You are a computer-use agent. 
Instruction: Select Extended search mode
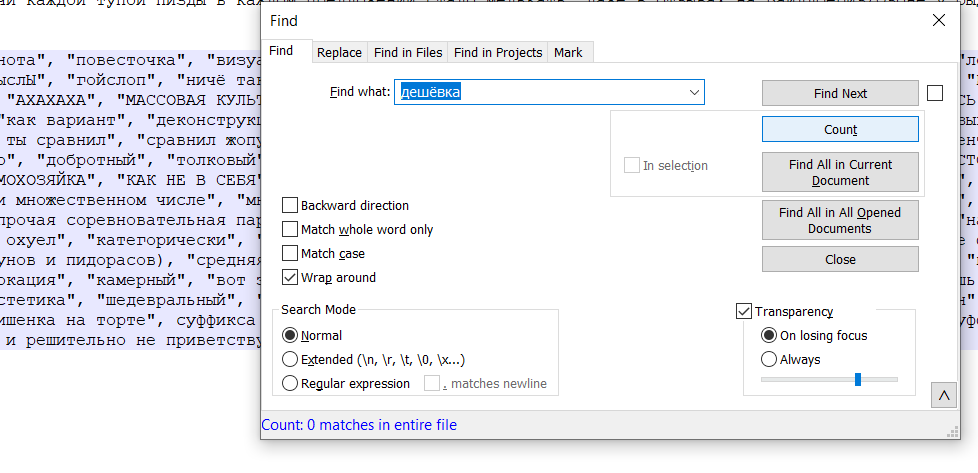(x=290, y=360)
